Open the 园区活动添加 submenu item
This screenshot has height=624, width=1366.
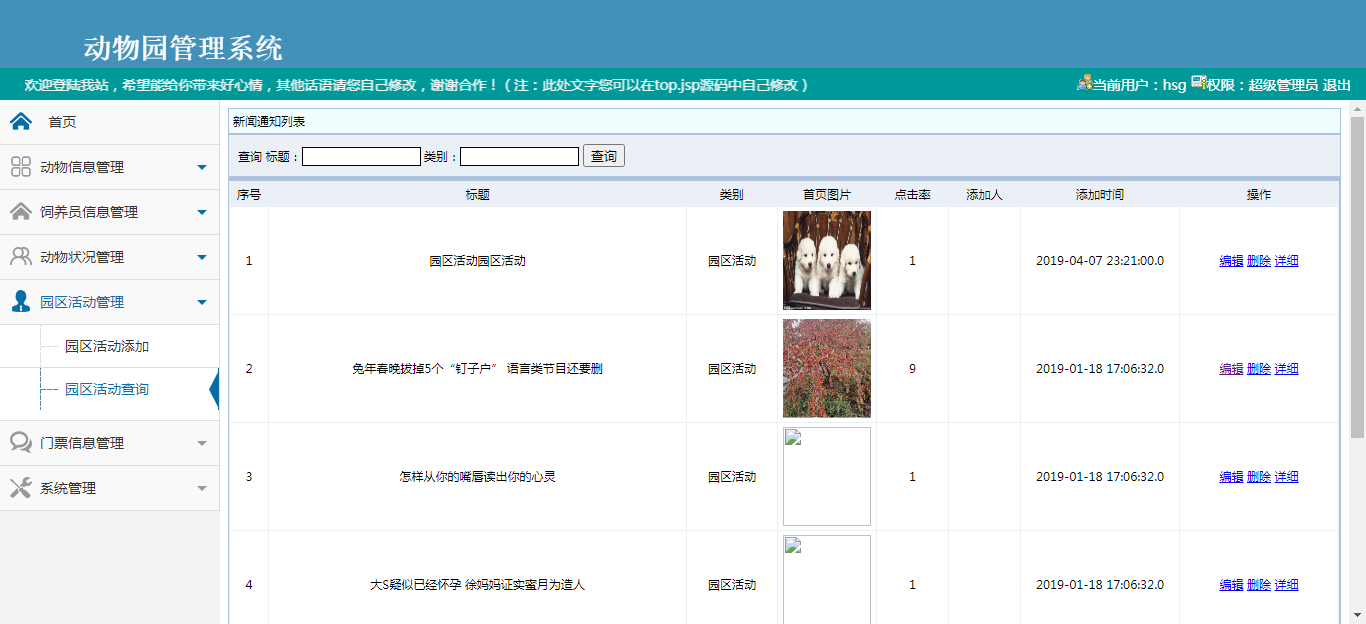(x=107, y=347)
